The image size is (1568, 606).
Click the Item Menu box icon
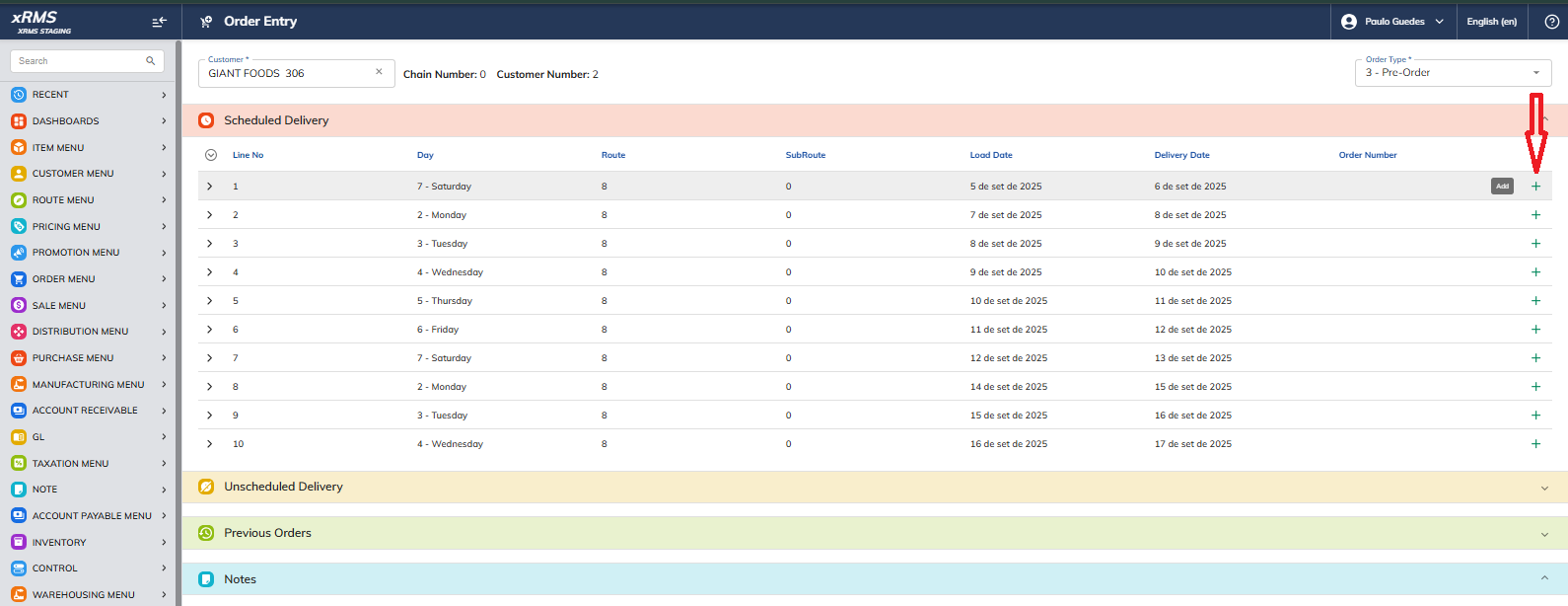coord(18,147)
